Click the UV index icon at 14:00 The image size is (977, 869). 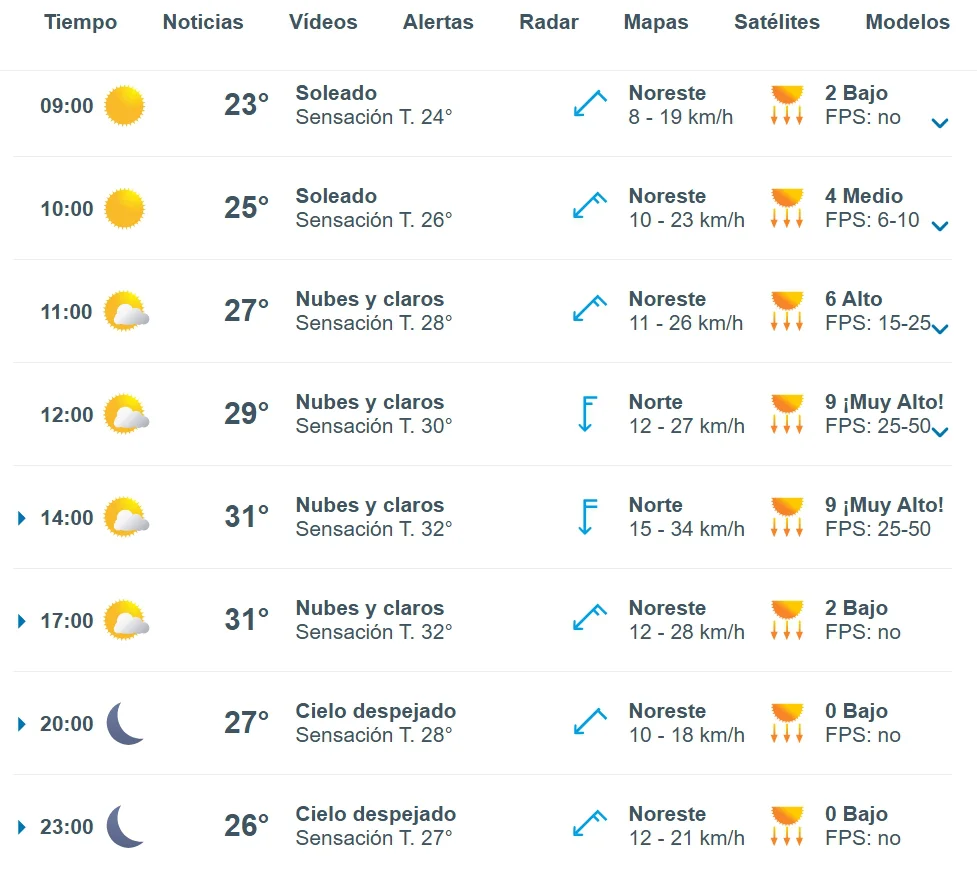coord(787,517)
